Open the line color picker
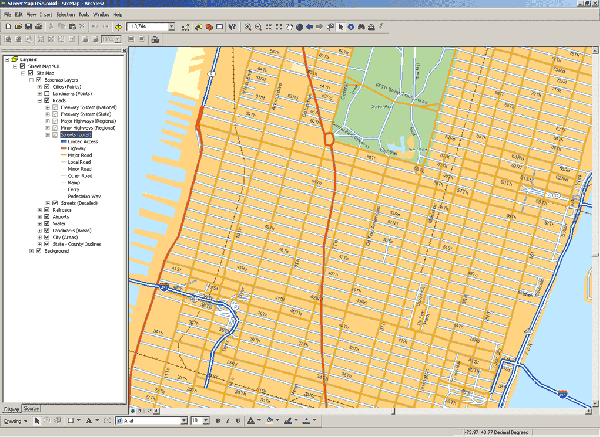 coord(290,421)
